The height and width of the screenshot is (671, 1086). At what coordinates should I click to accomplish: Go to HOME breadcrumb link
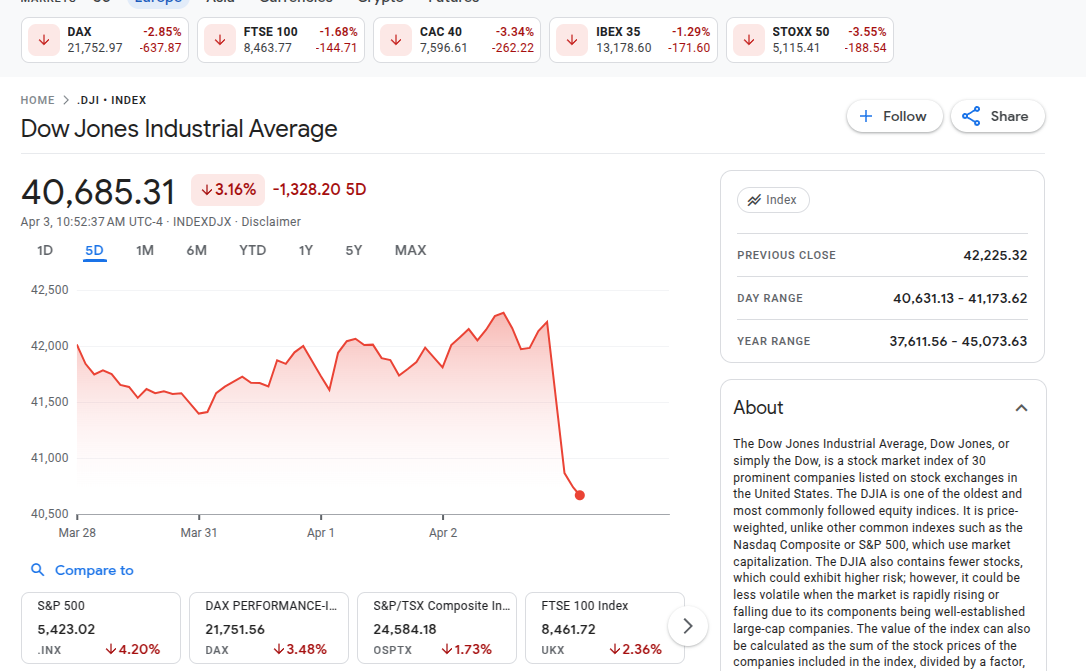38,100
